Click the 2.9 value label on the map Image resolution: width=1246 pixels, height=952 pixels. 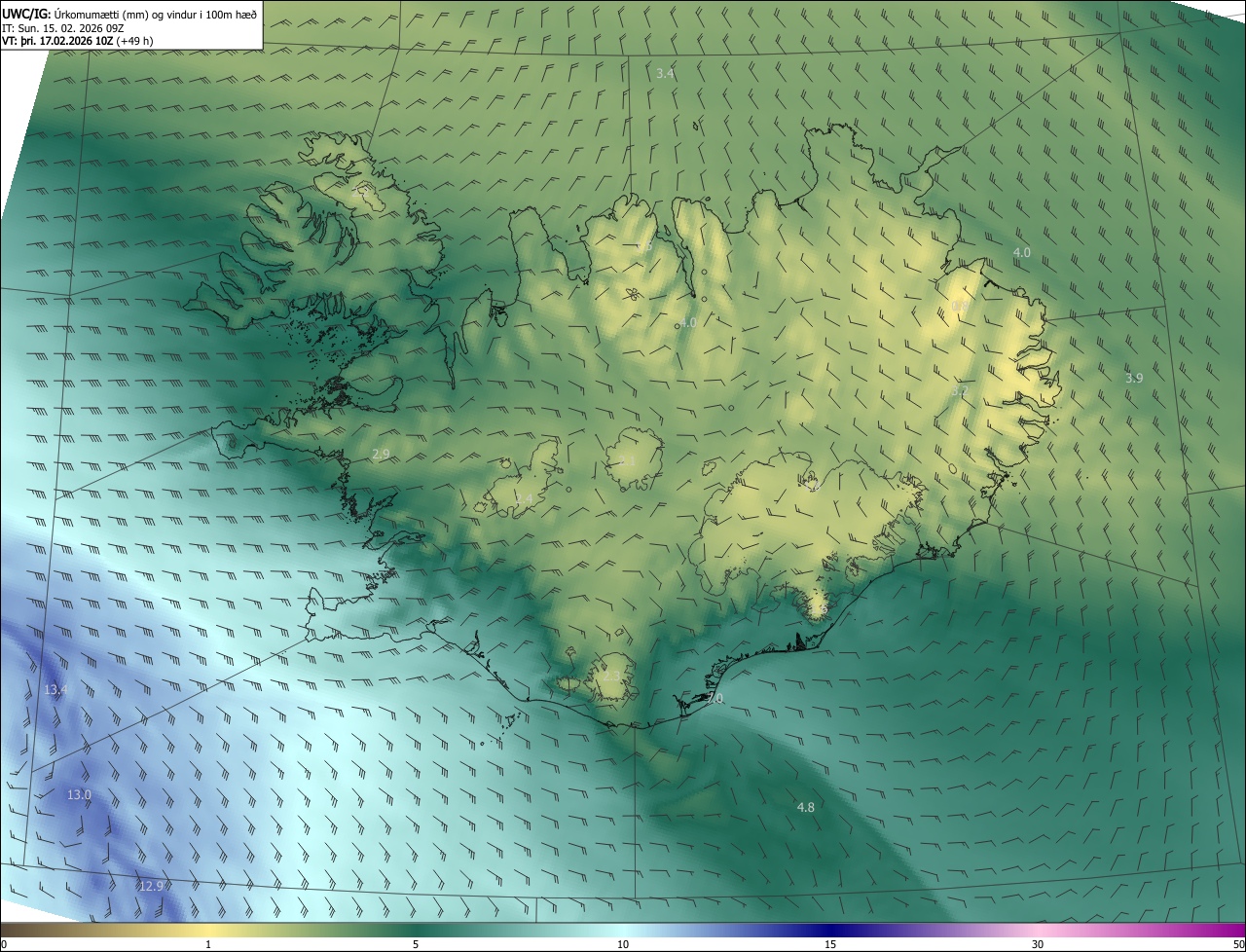(x=381, y=455)
